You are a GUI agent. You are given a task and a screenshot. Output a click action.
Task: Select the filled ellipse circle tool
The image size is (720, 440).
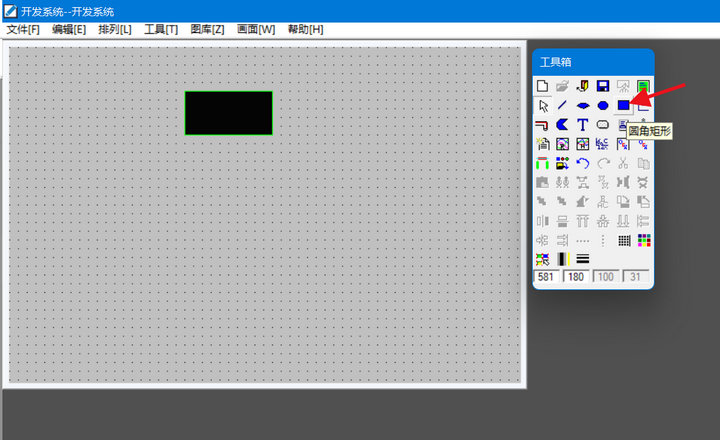pyautogui.click(x=603, y=105)
